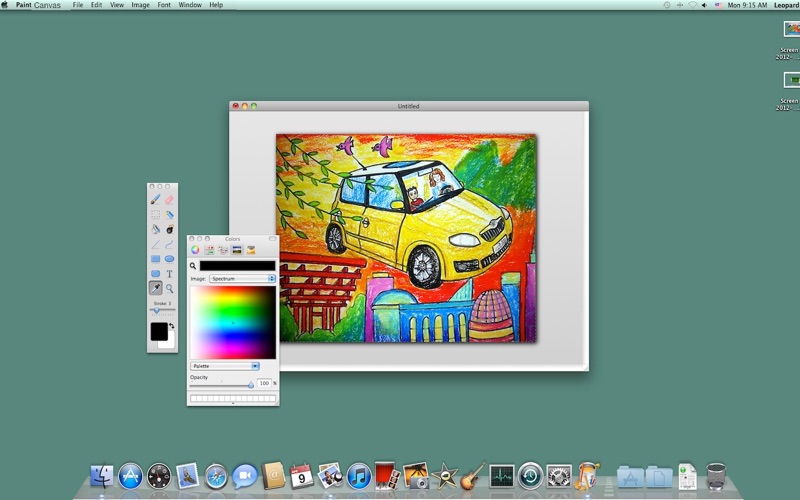Click the current black color preview bar
The image size is (800, 500).
[237, 265]
